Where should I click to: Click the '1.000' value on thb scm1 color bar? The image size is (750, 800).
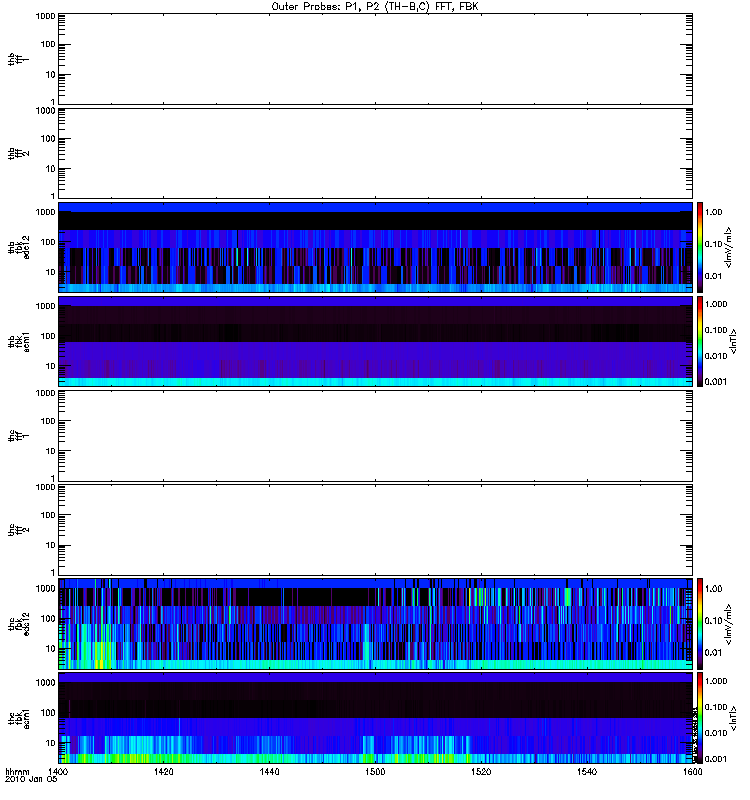[716, 304]
